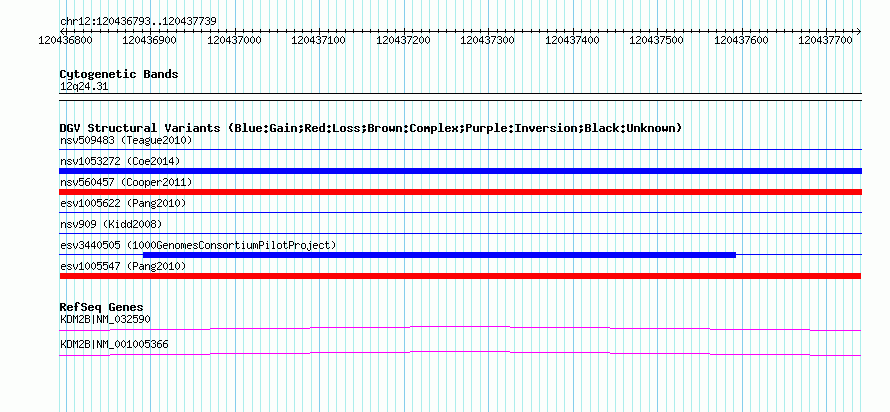
Task: Open variant nsv560457 (Cooper2011) label
Action: 126,182
